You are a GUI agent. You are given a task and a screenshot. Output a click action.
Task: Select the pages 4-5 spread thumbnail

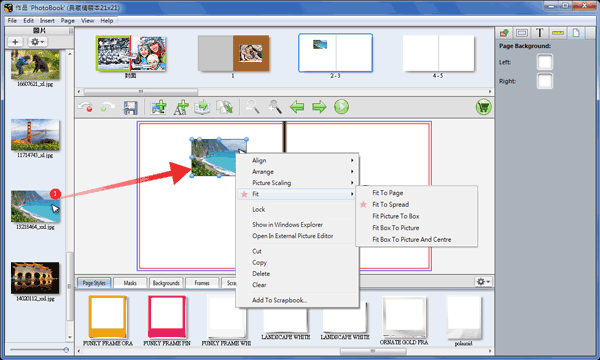[x=438, y=54]
